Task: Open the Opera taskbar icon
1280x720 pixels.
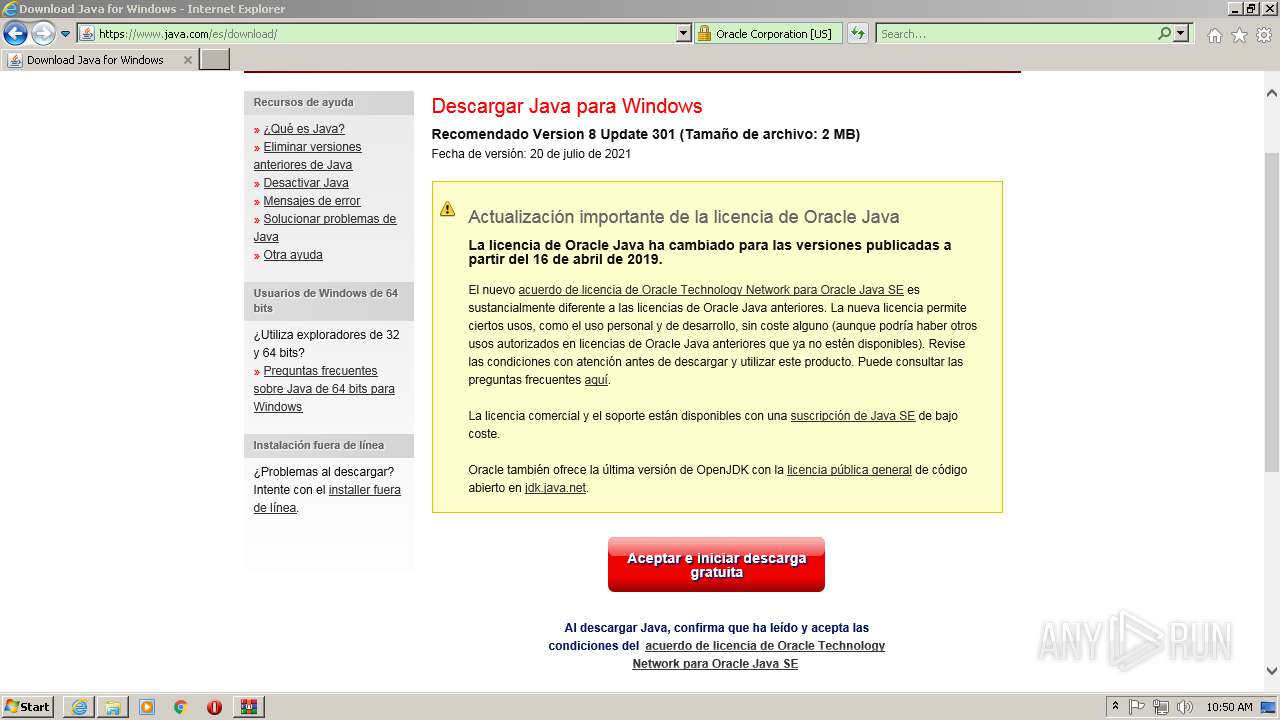Action: pyautogui.click(x=214, y=707)
